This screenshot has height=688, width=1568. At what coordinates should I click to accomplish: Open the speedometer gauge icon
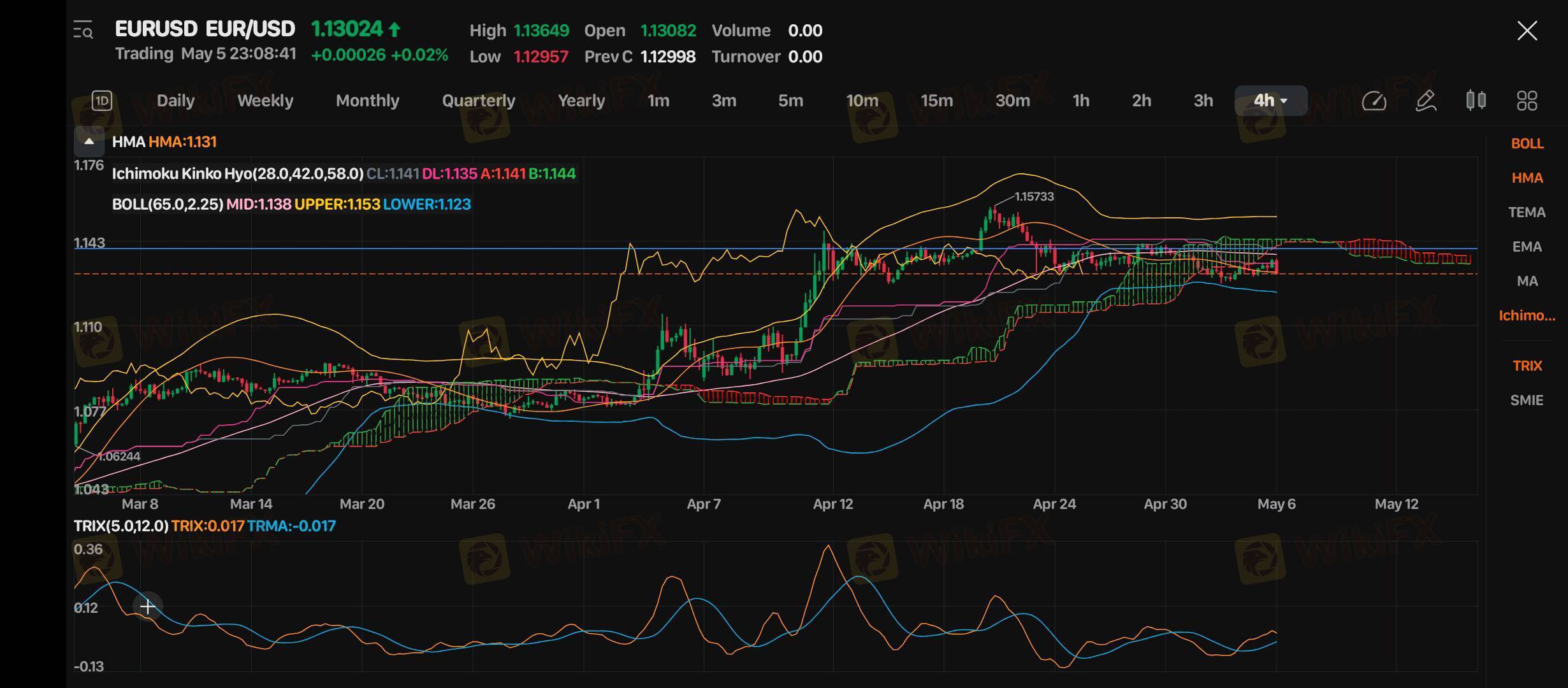point(1374,101)
